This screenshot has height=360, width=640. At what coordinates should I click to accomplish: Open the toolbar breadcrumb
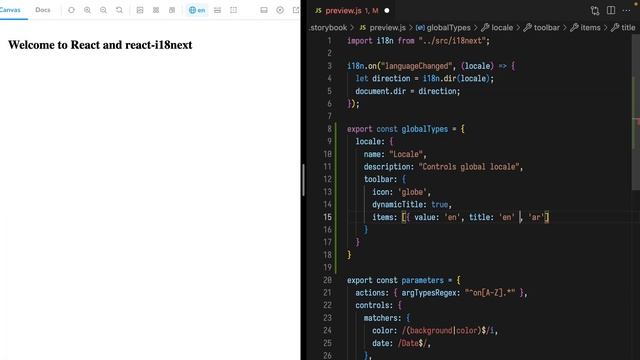pyautogui.click(x=547, y=28)
